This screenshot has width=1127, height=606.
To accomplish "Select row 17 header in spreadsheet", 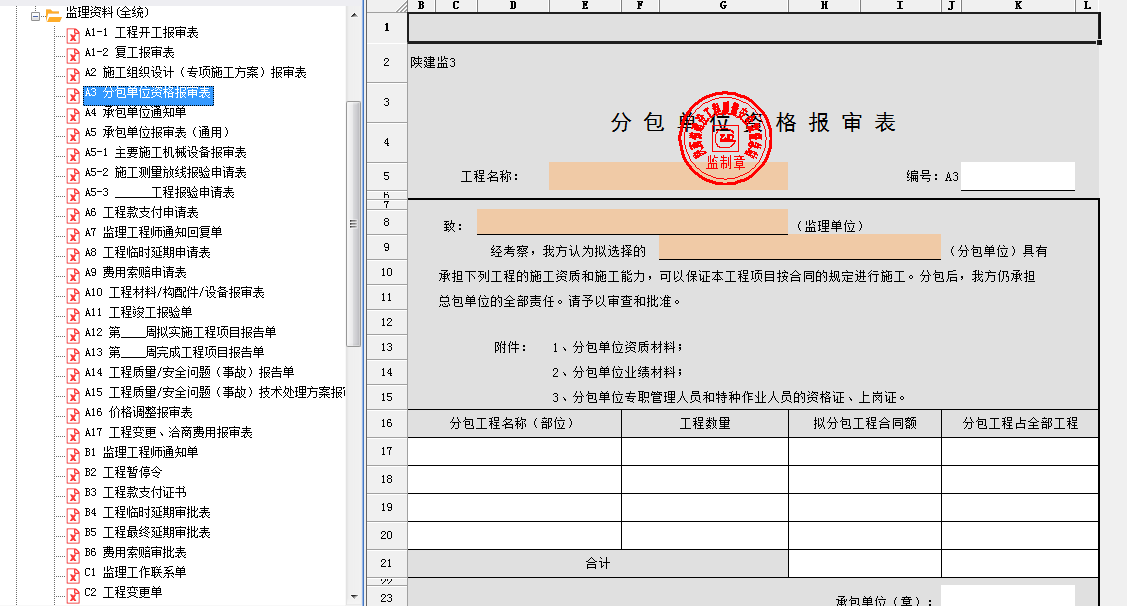I will (386, 451).
